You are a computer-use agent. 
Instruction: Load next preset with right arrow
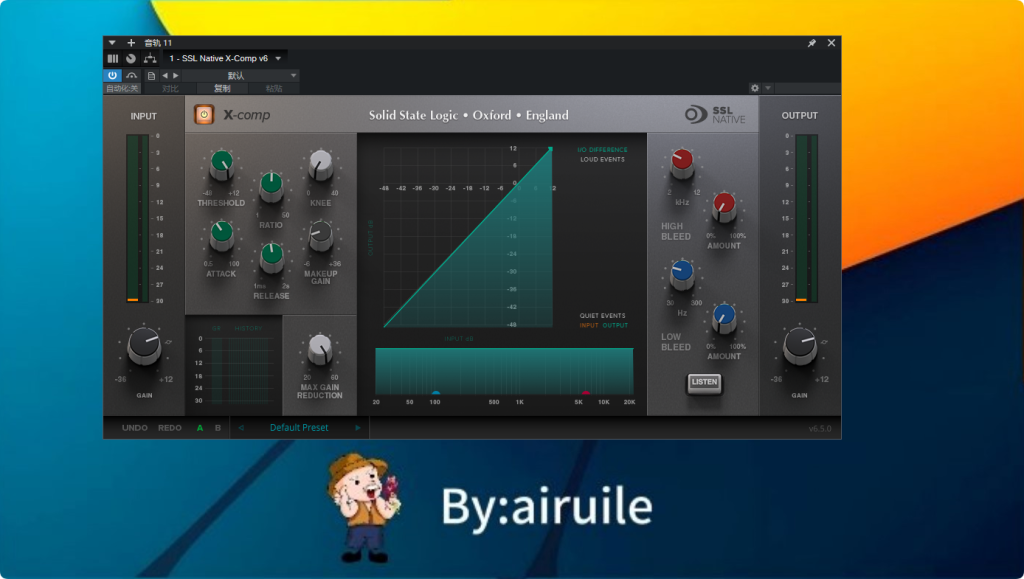pos(176,76)
